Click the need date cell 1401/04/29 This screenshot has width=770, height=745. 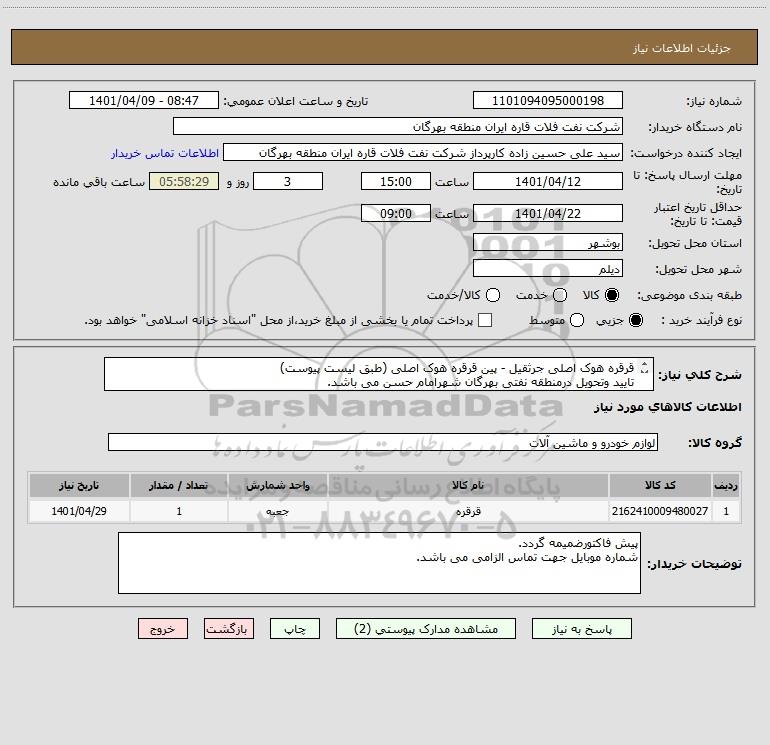click(x=79, y=511)
